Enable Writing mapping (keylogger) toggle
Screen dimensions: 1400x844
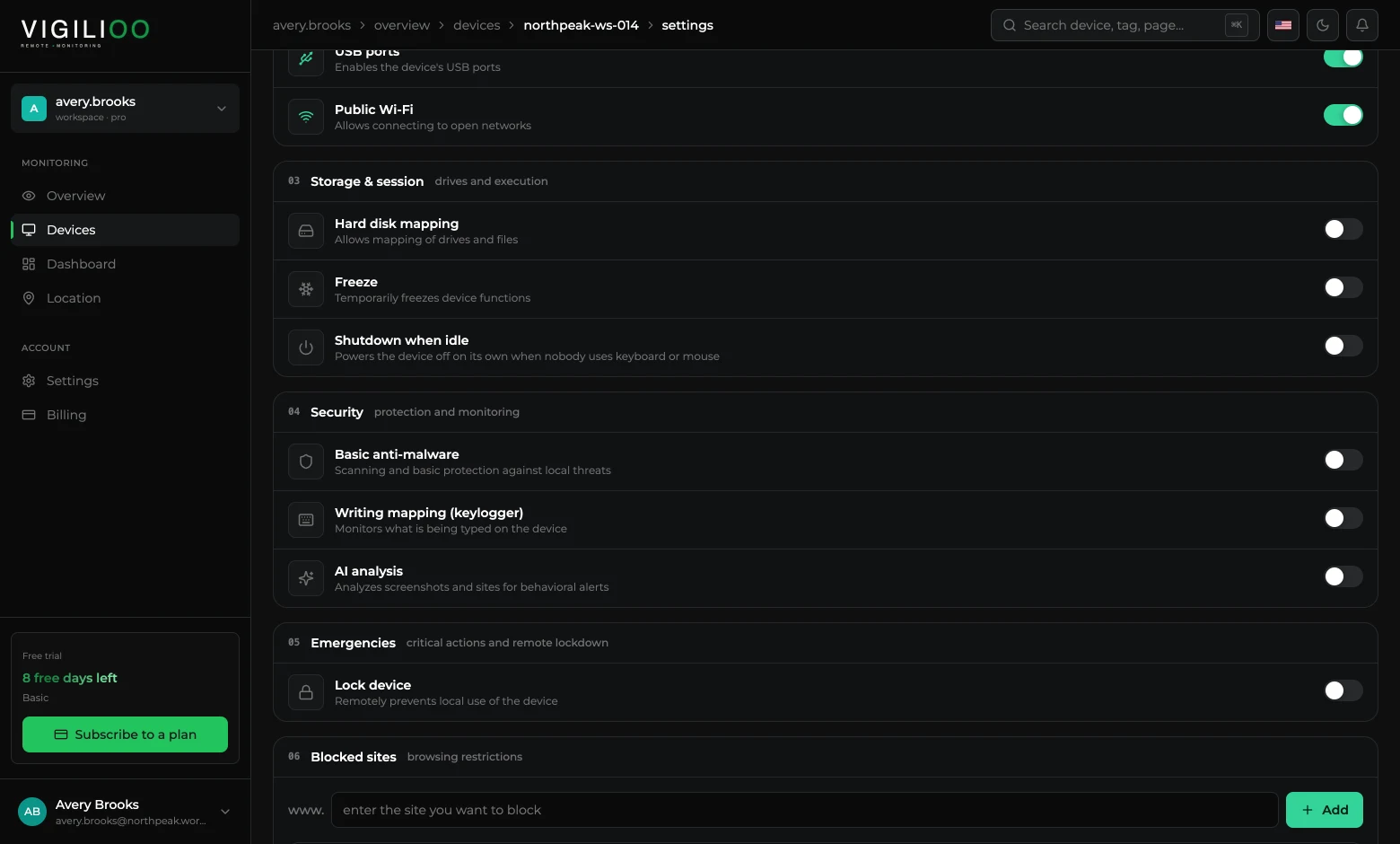click(x=1343, y=518)
